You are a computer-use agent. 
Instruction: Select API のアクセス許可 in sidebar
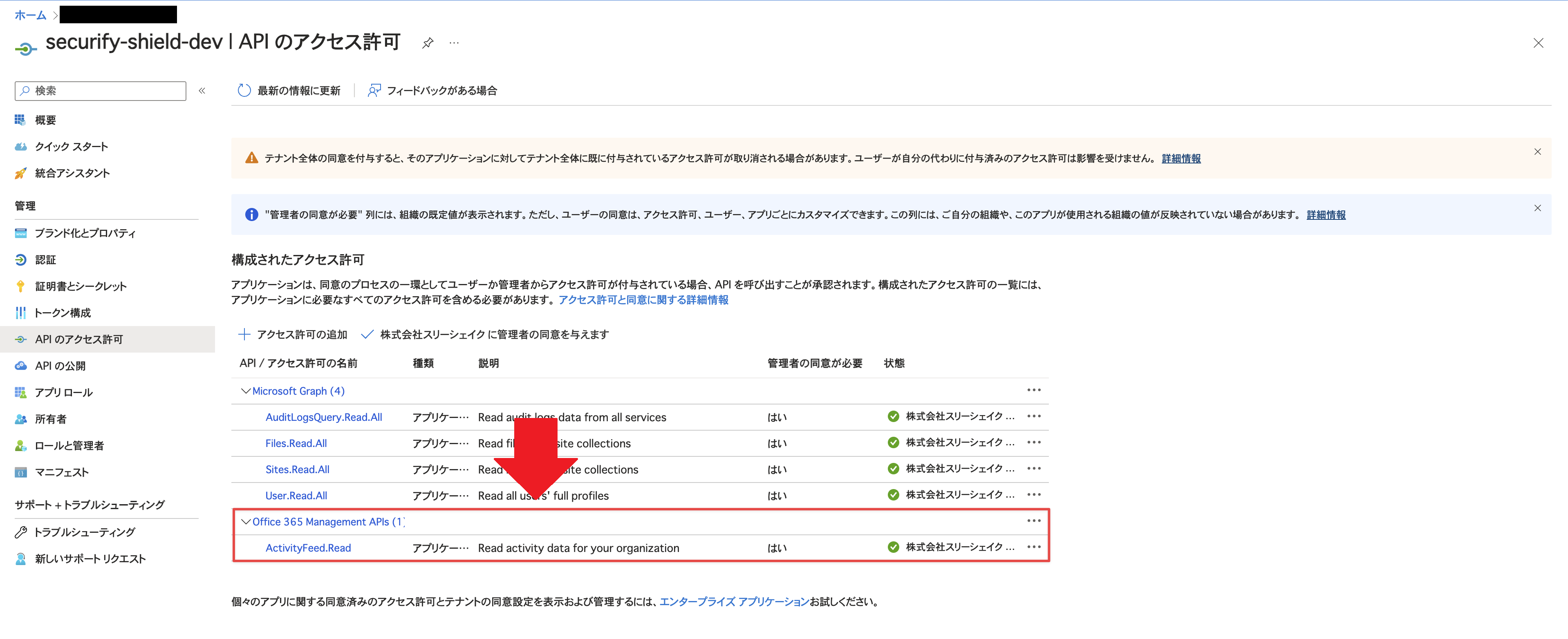pos(107,340)
